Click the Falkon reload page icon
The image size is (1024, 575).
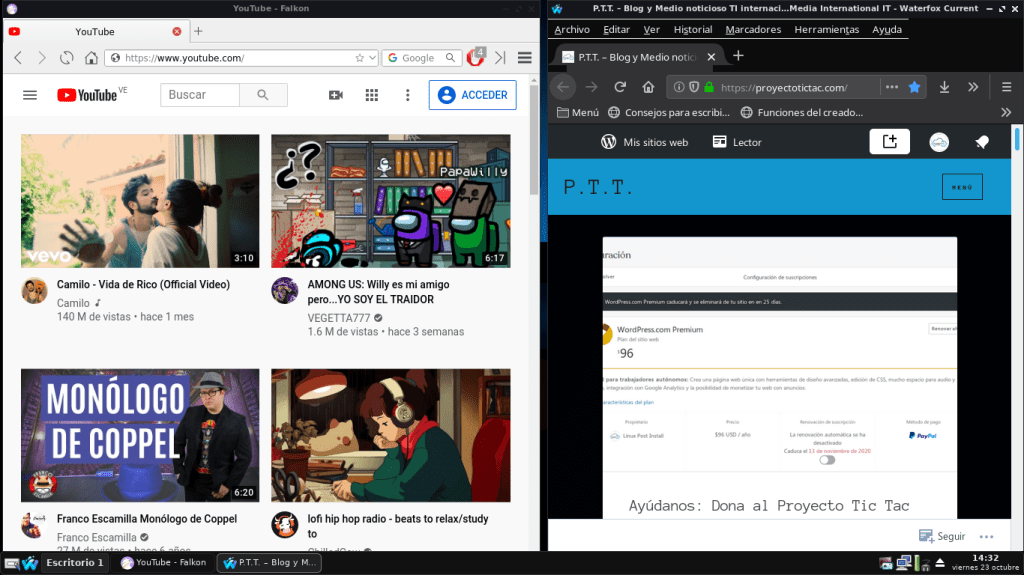(67, 58)
